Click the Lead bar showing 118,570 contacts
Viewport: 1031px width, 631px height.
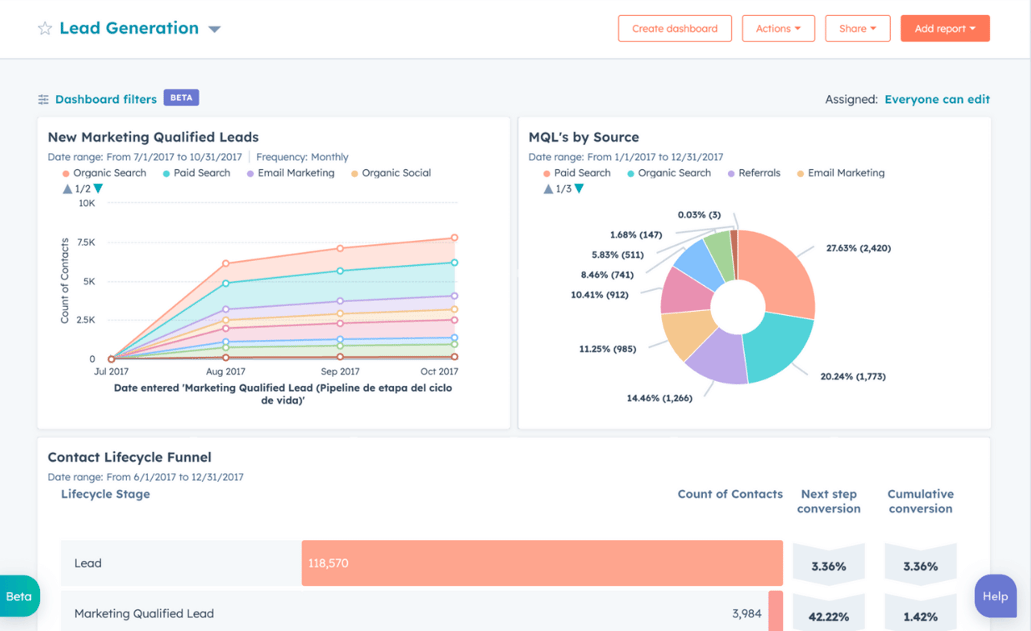coord(540,563)
